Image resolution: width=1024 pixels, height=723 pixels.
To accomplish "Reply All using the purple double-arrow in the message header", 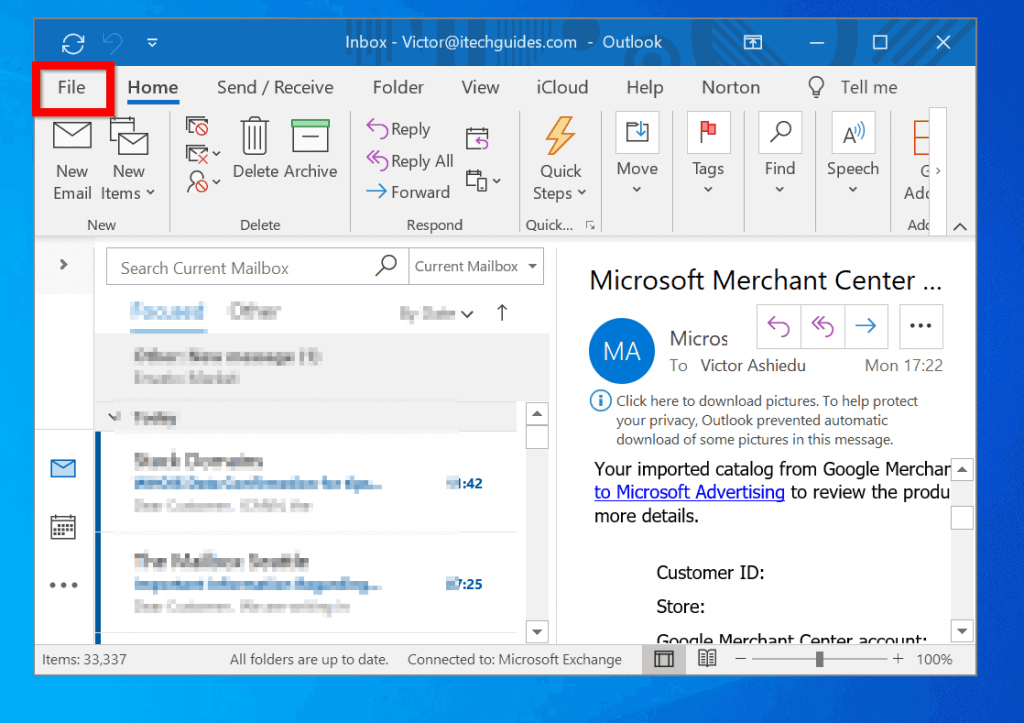I will pyautogui.click(x=822, y=326).
